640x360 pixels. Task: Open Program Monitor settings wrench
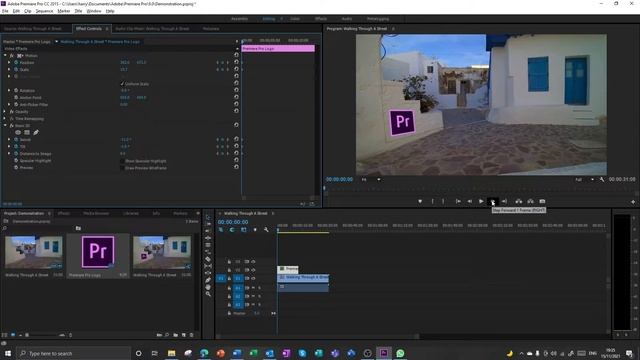click(602, 179)
